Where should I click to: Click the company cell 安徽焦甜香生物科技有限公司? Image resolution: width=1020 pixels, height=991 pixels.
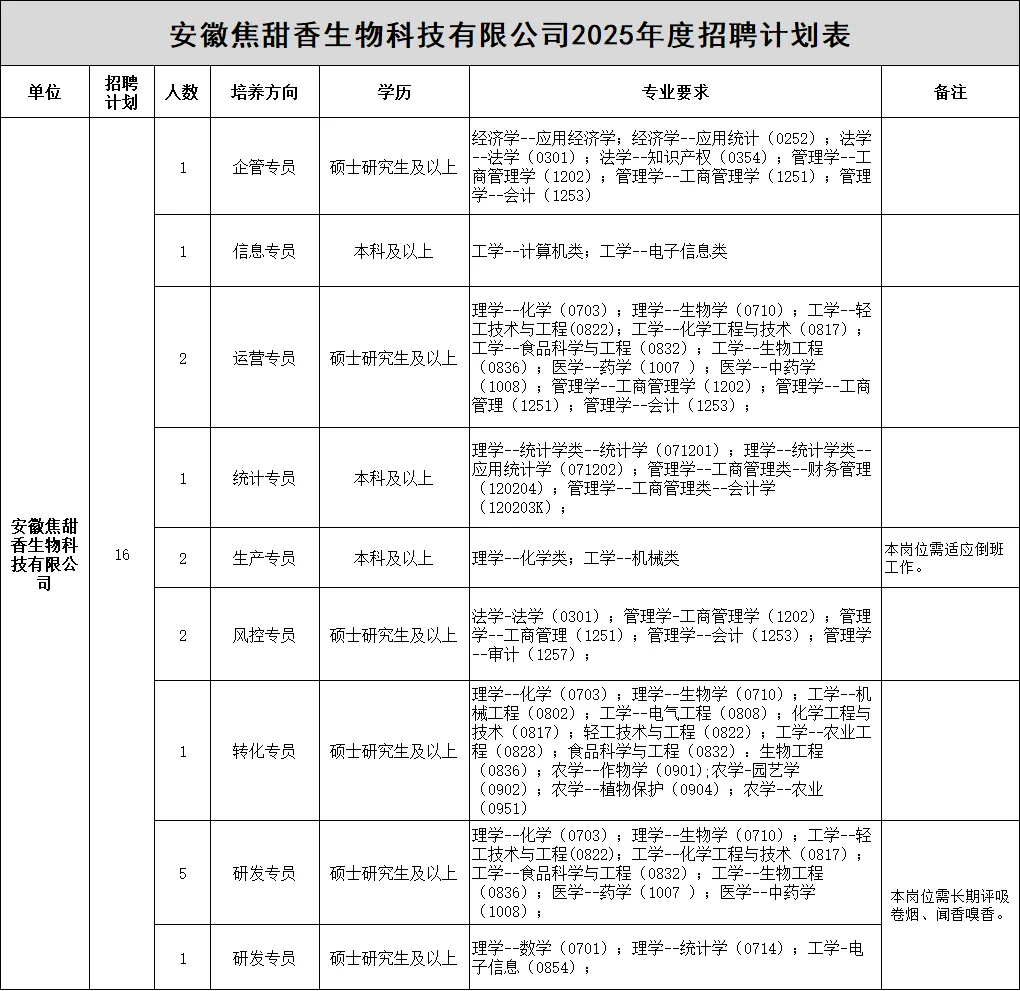[44, 554]
